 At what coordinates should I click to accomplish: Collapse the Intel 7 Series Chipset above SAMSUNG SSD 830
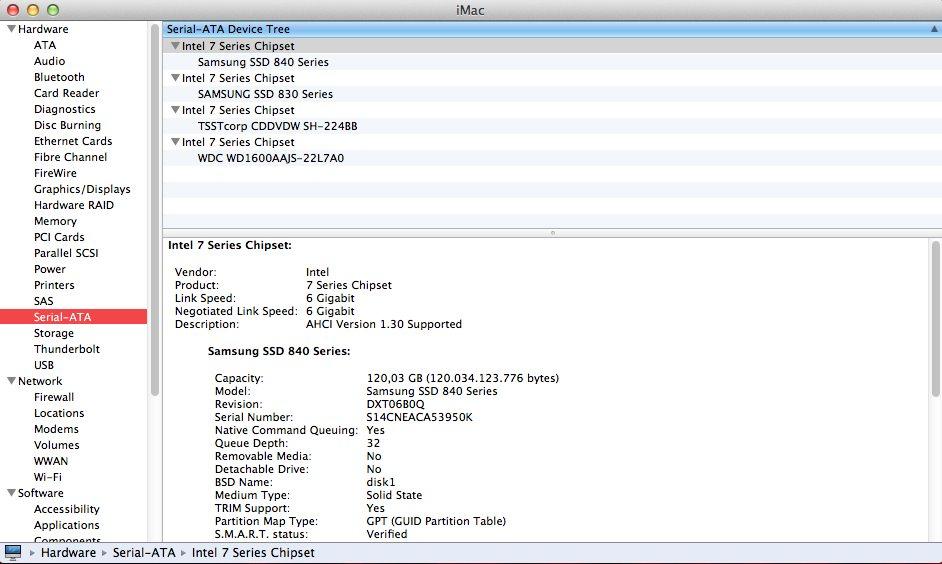(175, 77)
